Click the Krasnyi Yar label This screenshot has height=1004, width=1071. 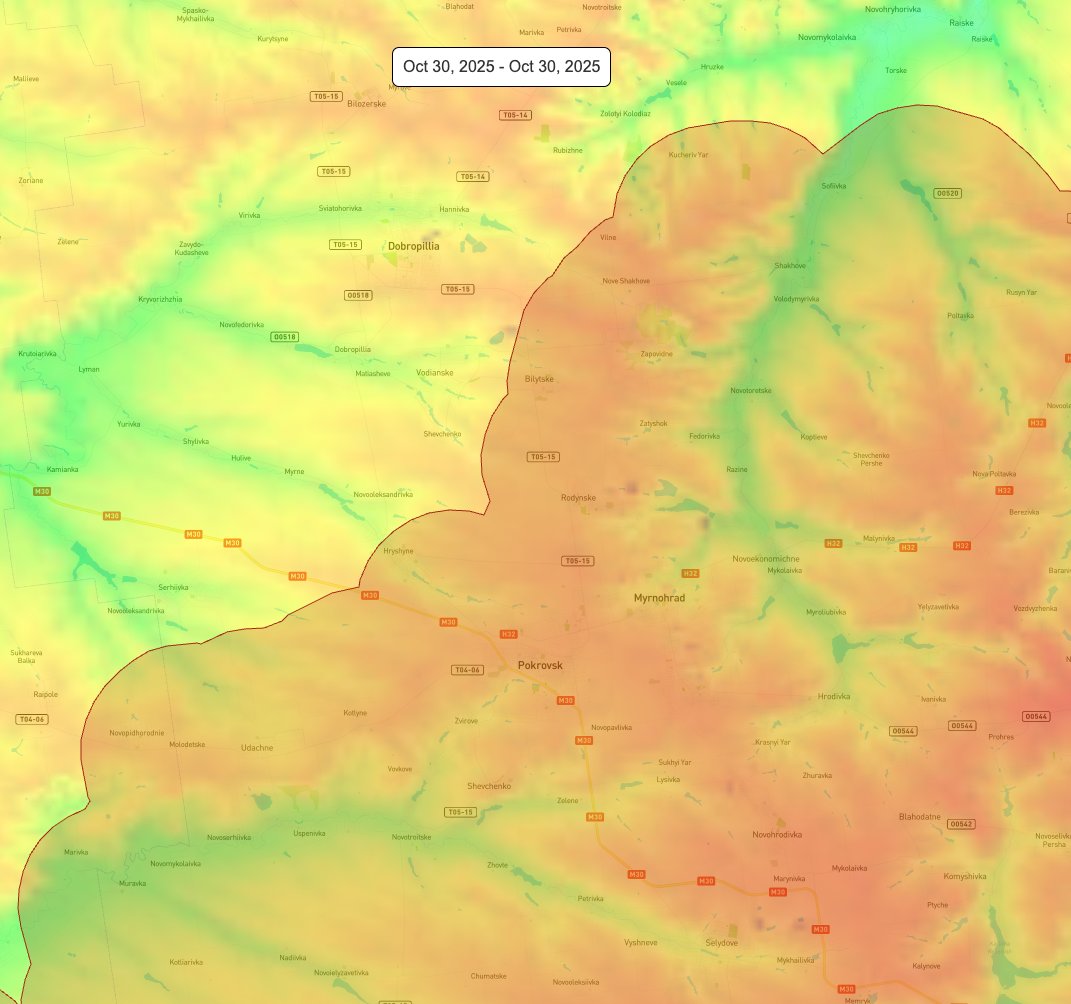click(773, 742)
